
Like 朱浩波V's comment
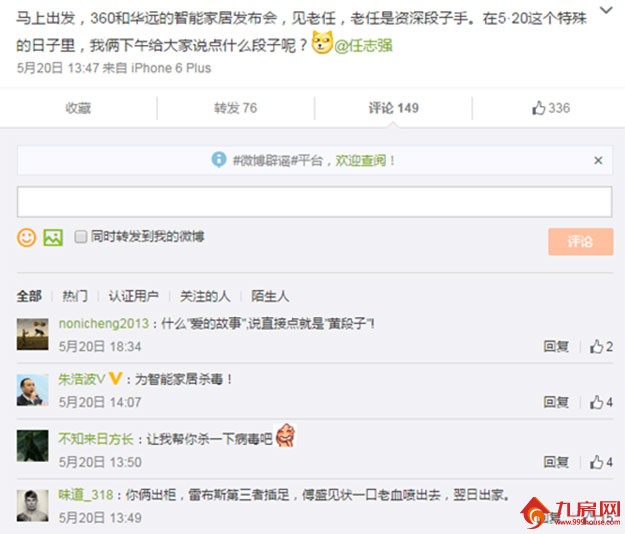coord(601,402)
